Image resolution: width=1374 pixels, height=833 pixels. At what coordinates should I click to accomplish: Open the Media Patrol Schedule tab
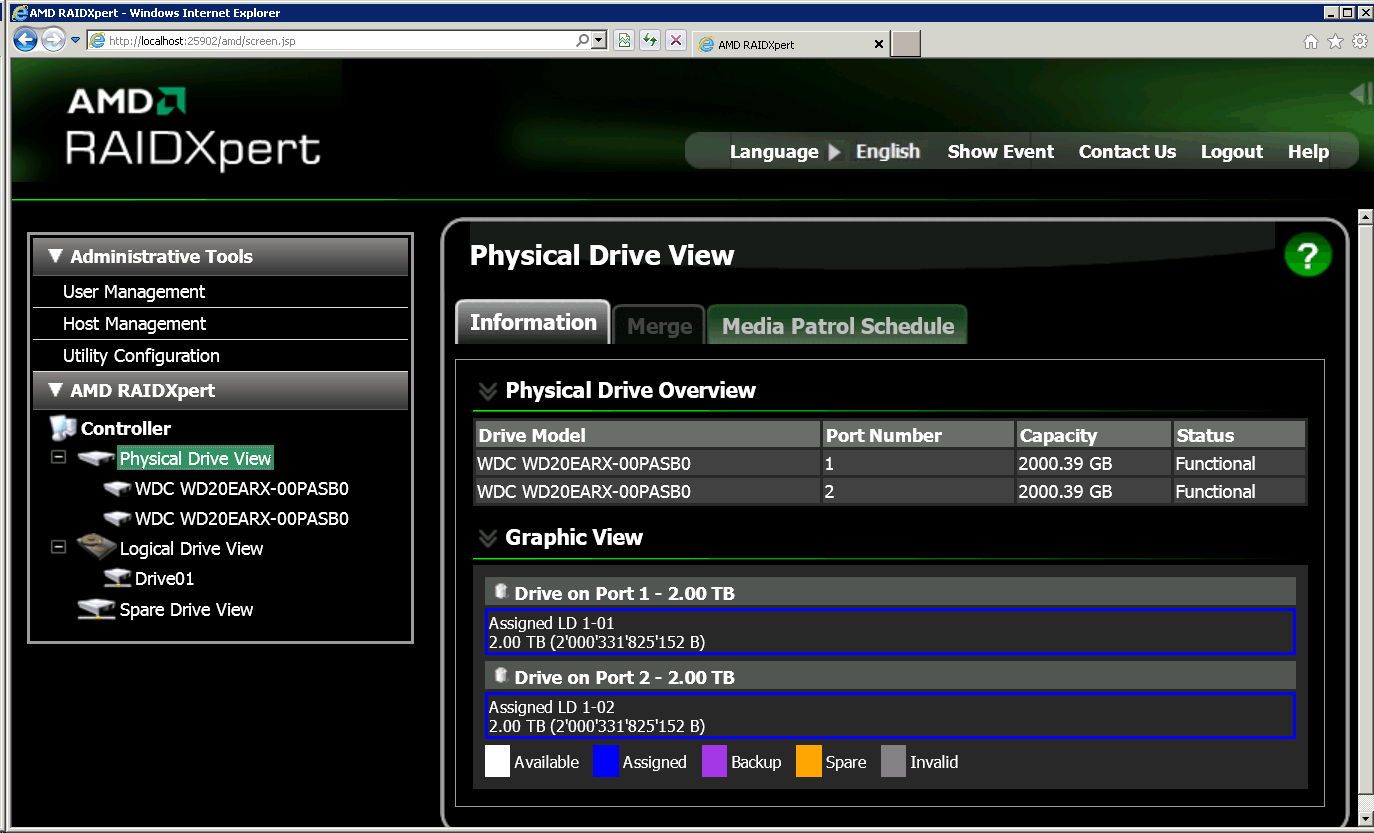(x=838, y=326)
